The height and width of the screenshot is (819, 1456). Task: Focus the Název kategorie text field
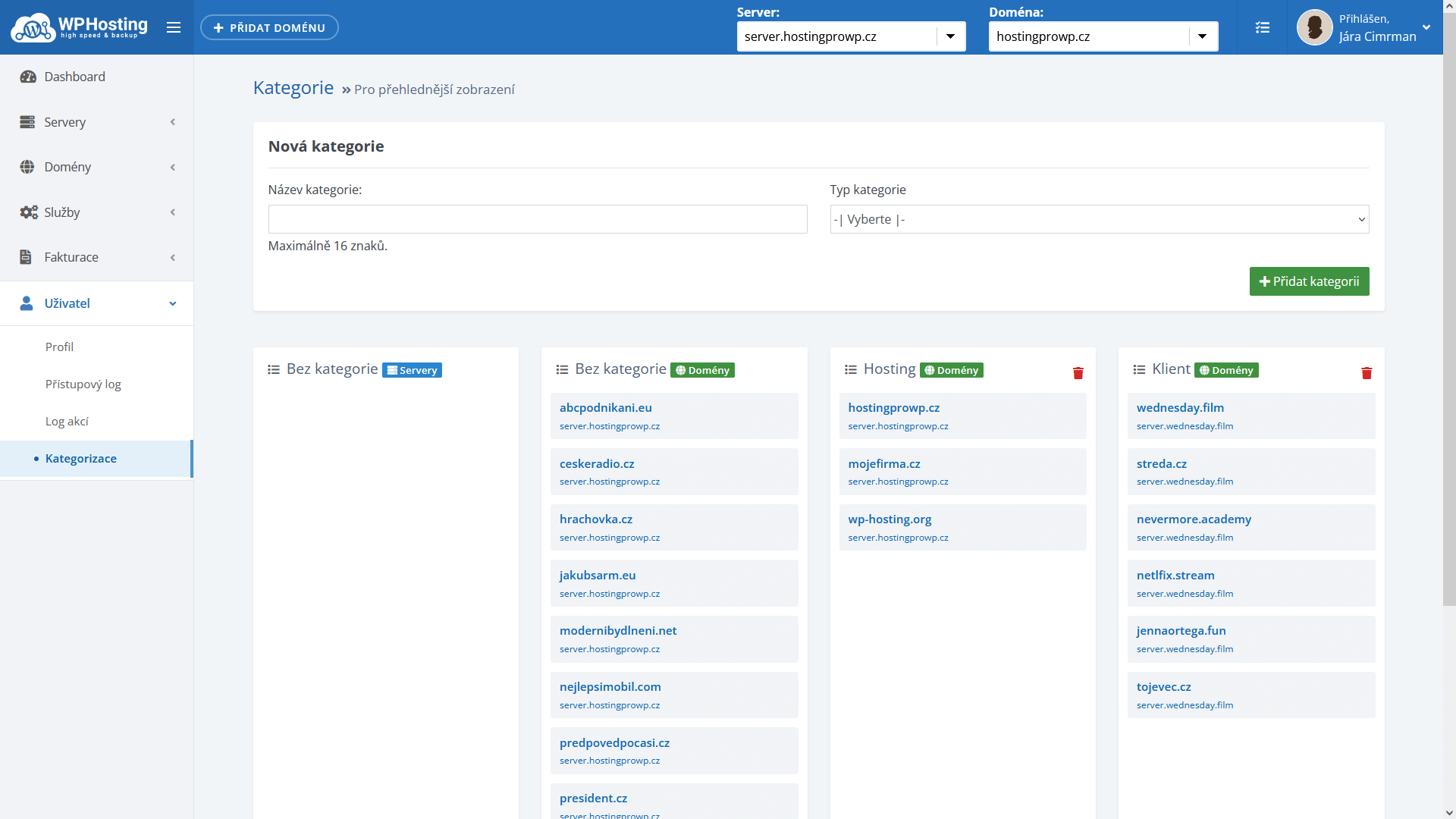coord(537,219)
